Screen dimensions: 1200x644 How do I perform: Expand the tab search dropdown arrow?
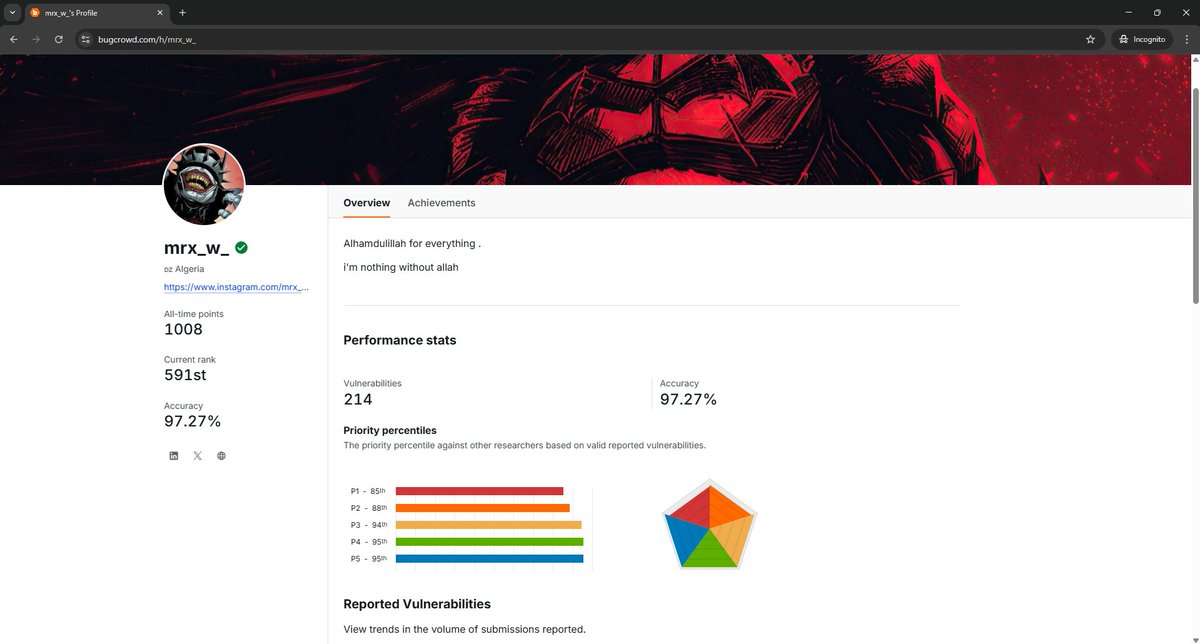(x=11, y=13)
